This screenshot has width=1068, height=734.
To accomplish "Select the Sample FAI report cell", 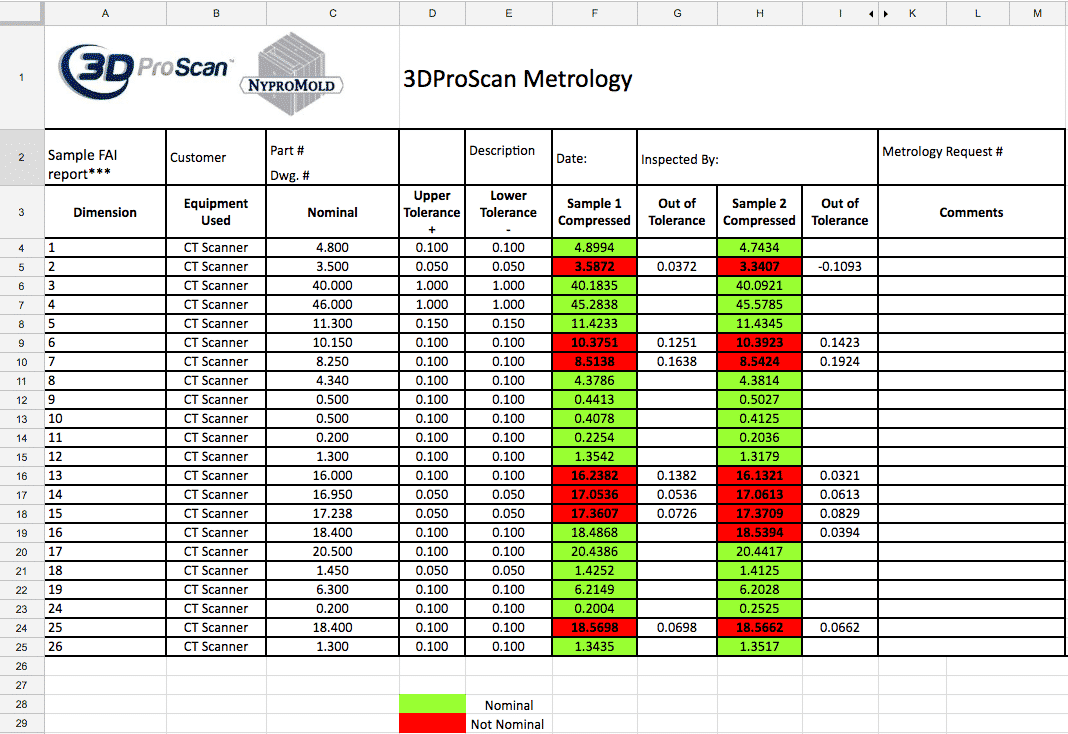I will (x=105, y=157).
